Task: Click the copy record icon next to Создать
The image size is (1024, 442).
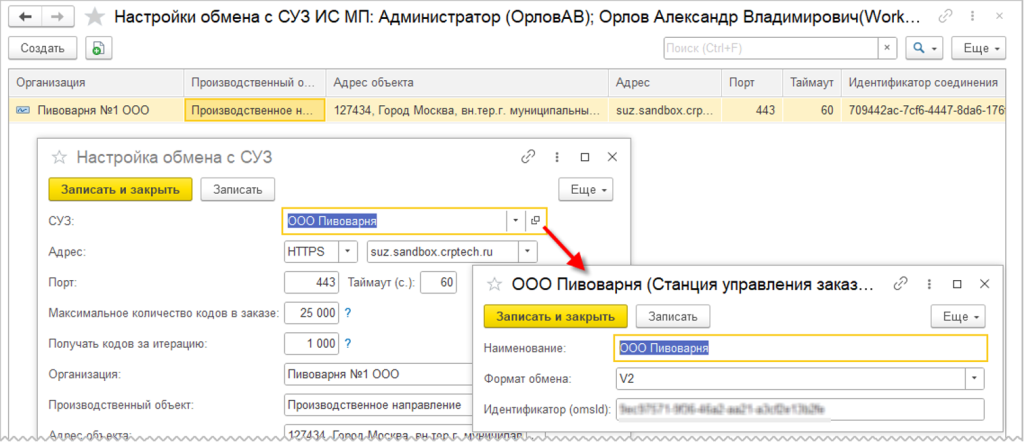Action: [x=97, y=48]
